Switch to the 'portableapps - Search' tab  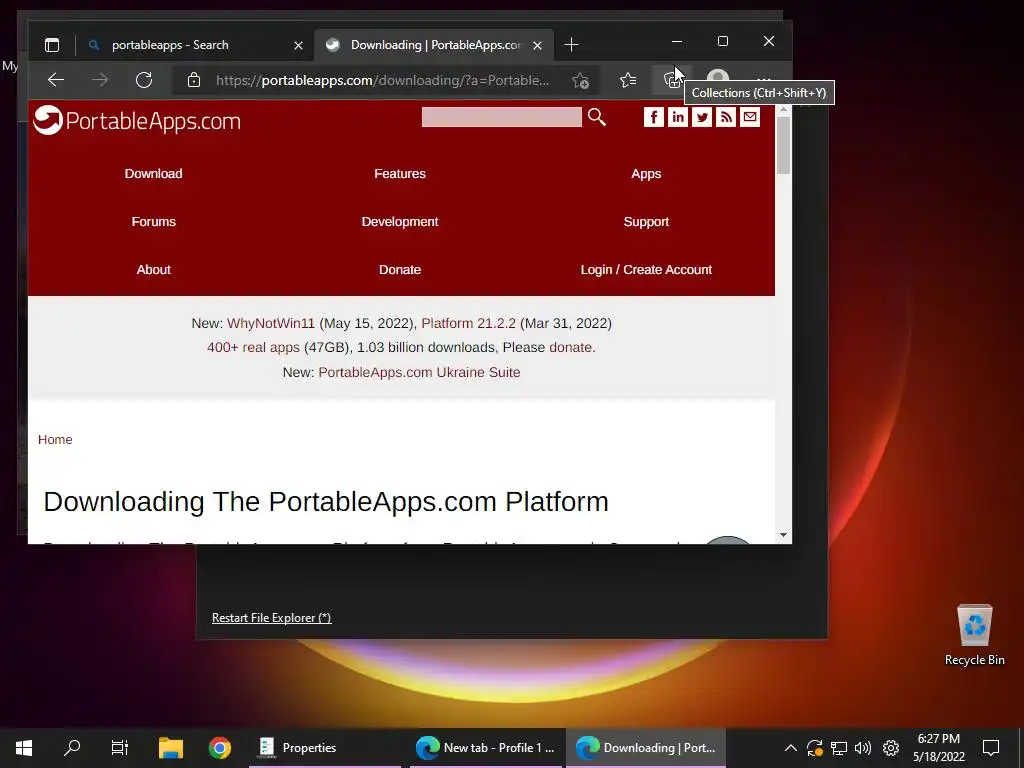click(x=195, y=45)
